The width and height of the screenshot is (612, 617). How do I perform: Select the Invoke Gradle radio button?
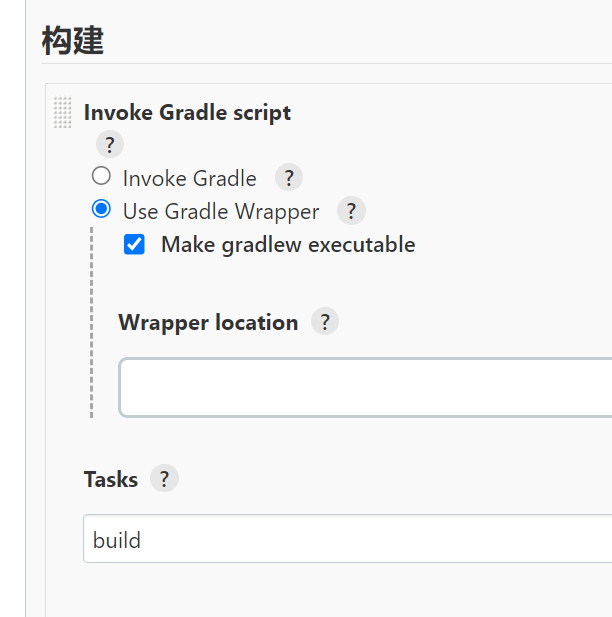(x=101, y=177)
